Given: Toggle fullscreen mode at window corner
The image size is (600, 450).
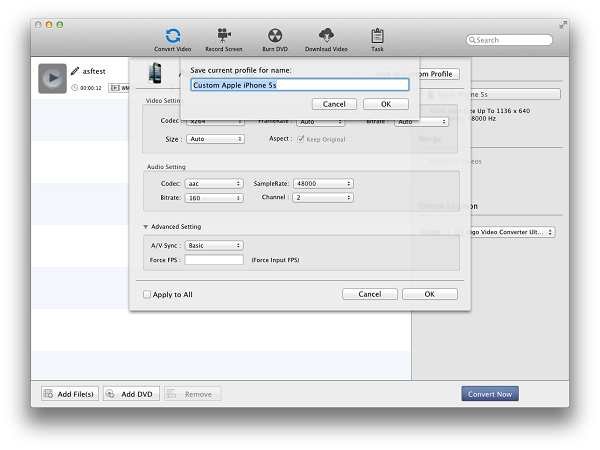Looking at the screenshot, I should pos(562,25).
